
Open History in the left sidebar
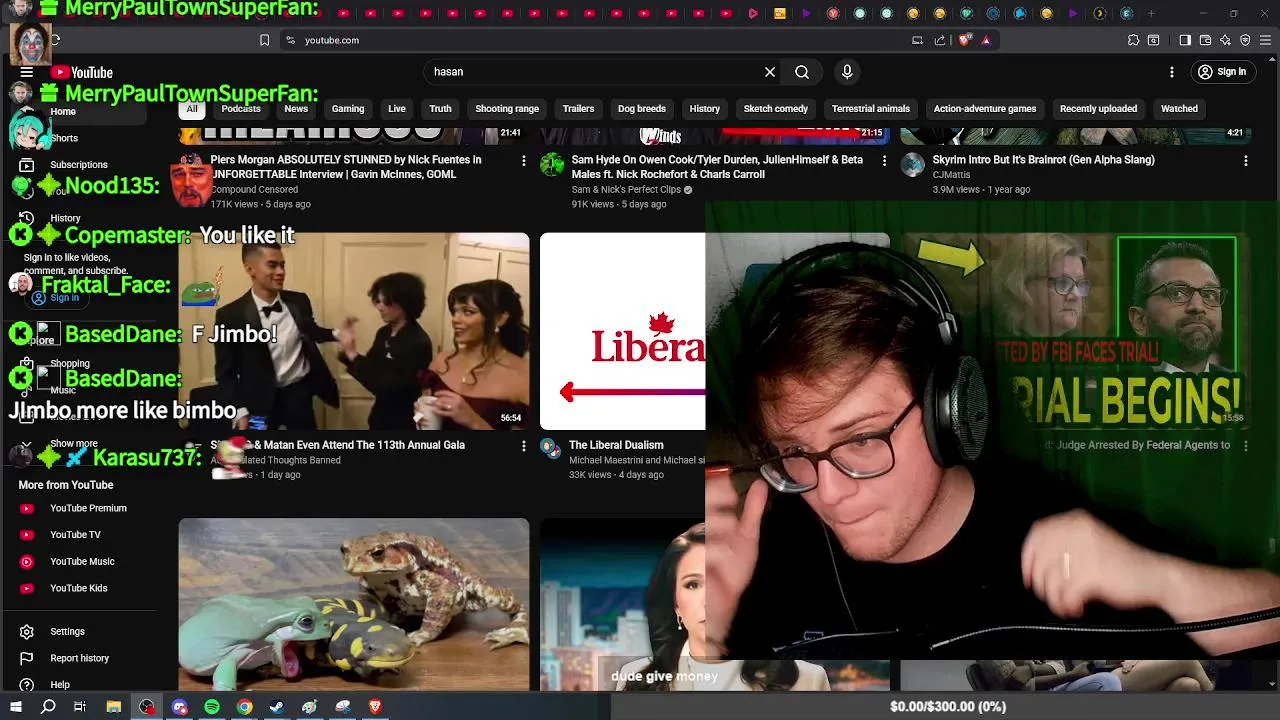point(65,218)
